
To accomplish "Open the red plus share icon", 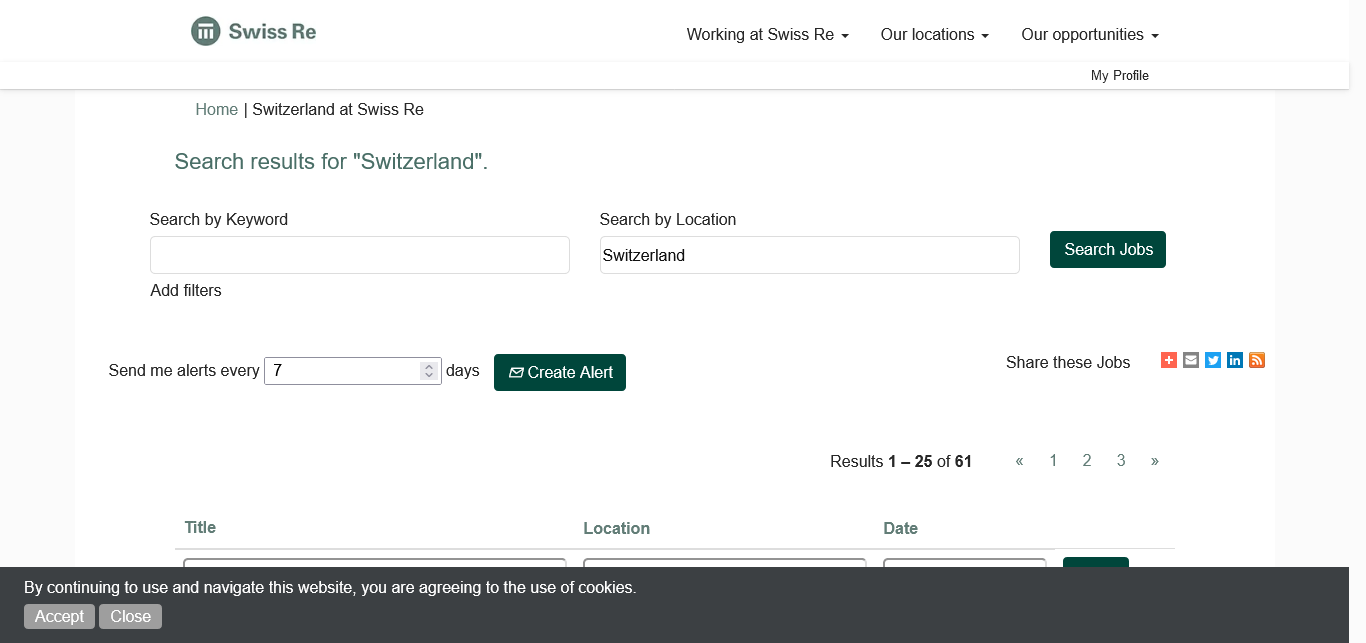I will click(x=1168, y=360).
